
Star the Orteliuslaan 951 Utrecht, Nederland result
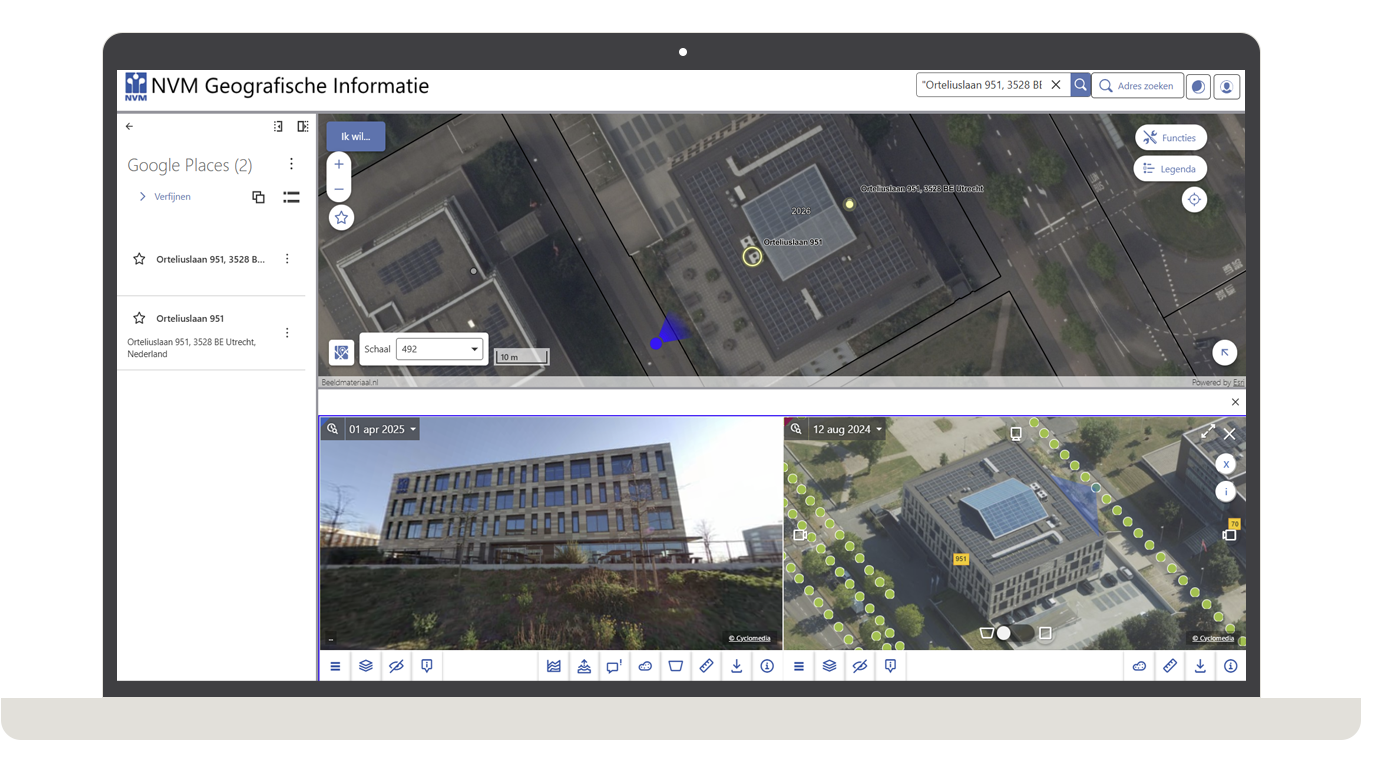[139, 318]
